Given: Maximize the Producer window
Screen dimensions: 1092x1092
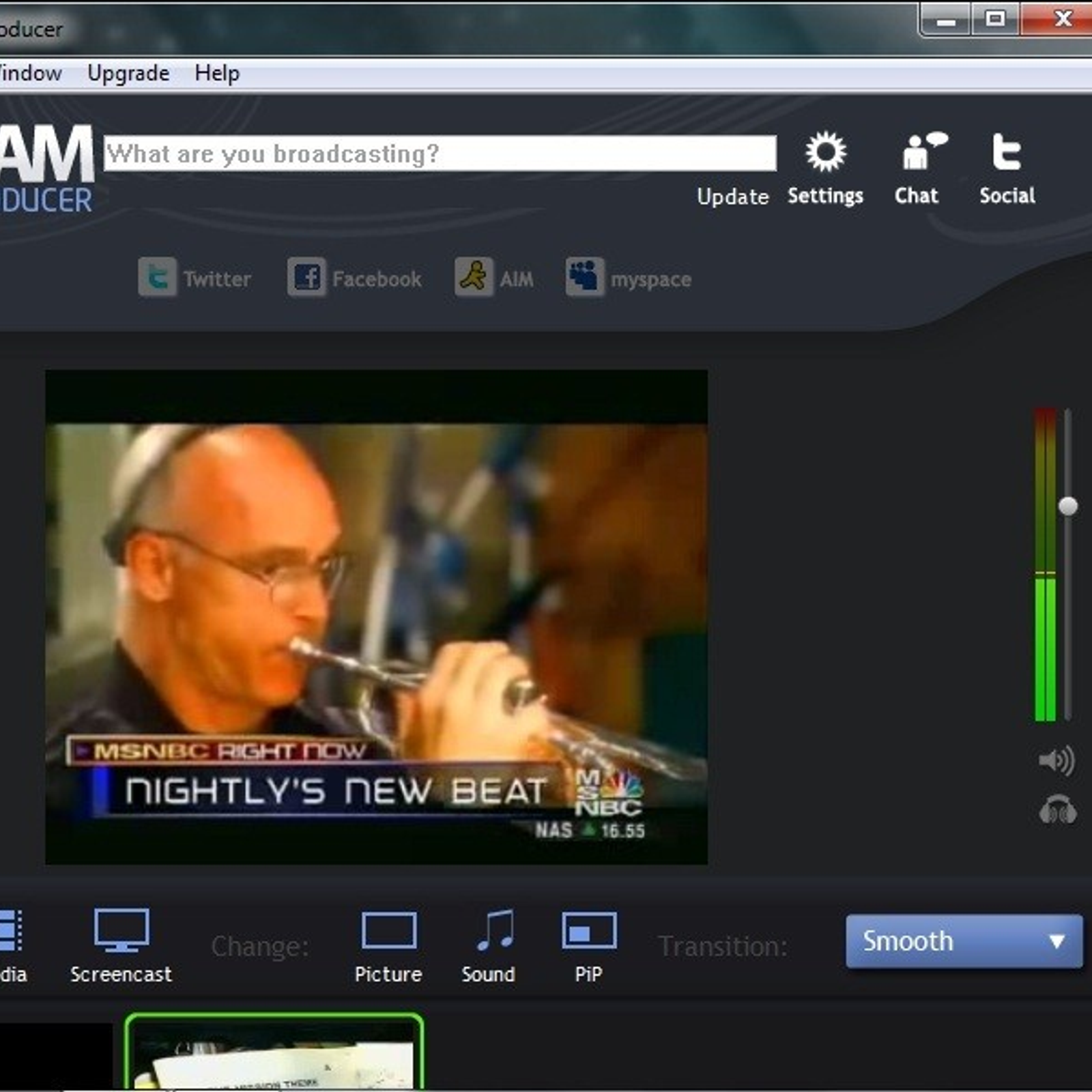Looking at the screenshot, I should (x=995, y=19).
